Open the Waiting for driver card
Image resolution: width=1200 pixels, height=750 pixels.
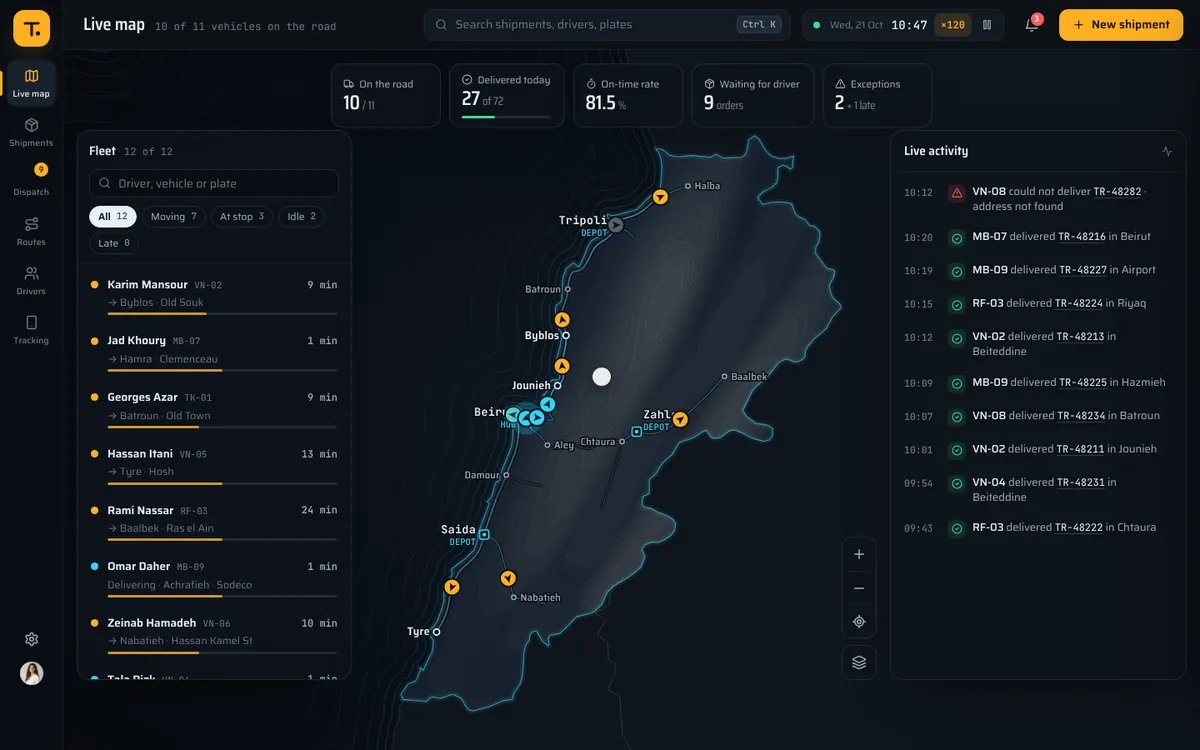752,96
